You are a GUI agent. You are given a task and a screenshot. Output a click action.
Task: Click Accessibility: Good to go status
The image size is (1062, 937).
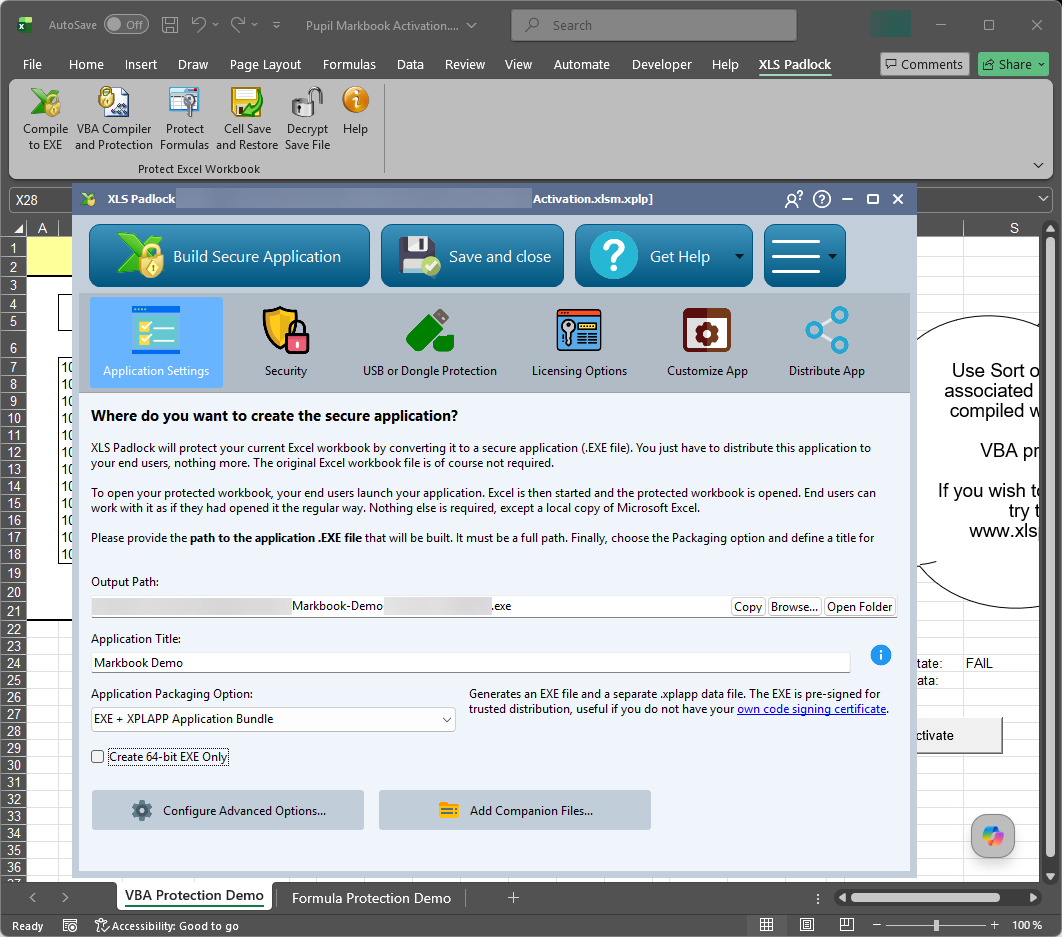coord(167,925)
